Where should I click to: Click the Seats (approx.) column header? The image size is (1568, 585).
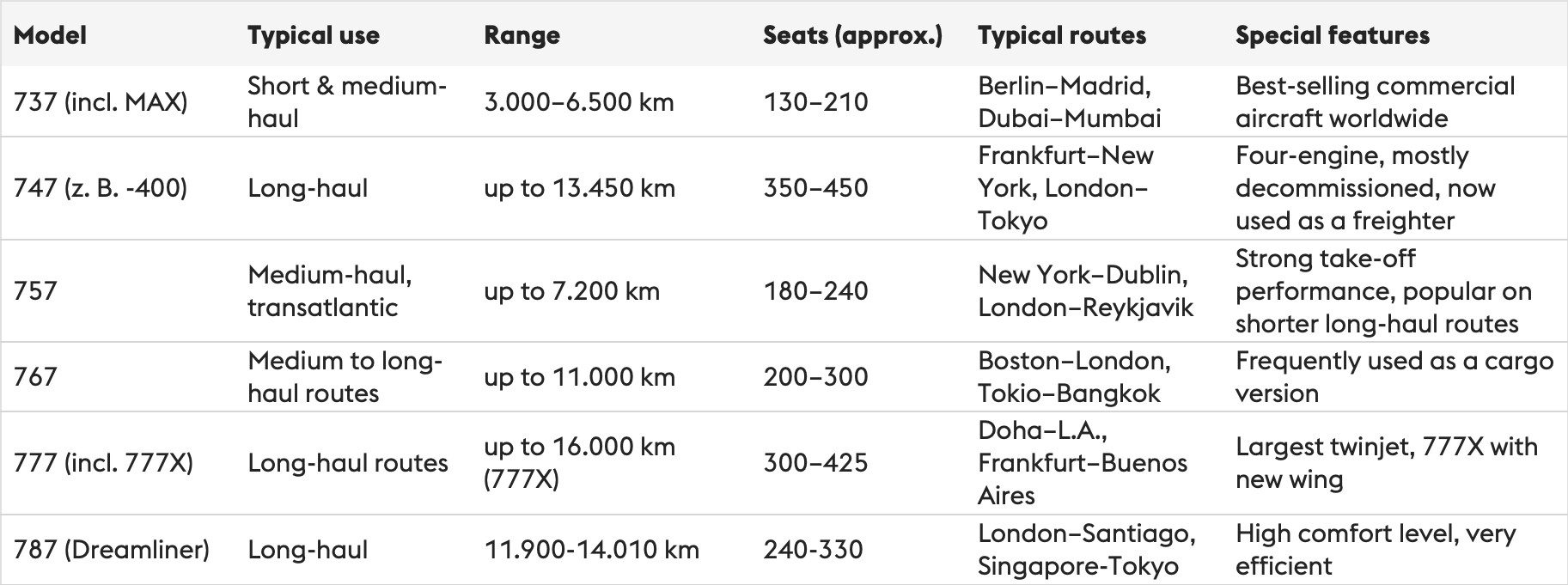point(852,35)
